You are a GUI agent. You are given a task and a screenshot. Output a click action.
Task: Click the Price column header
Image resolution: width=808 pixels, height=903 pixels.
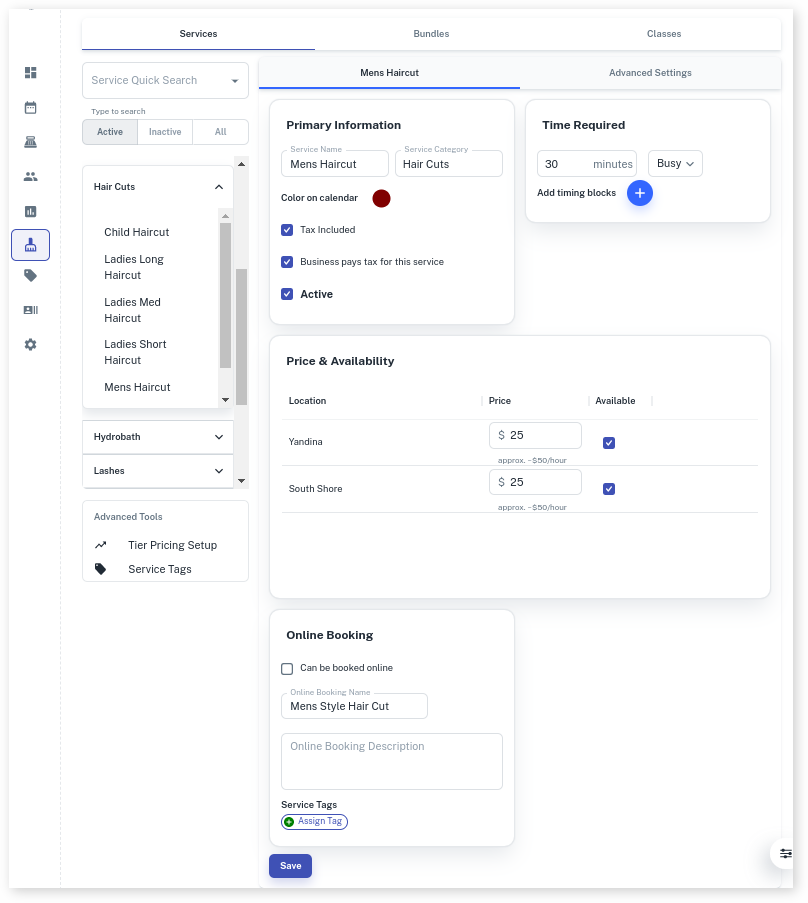coord(499,401)
